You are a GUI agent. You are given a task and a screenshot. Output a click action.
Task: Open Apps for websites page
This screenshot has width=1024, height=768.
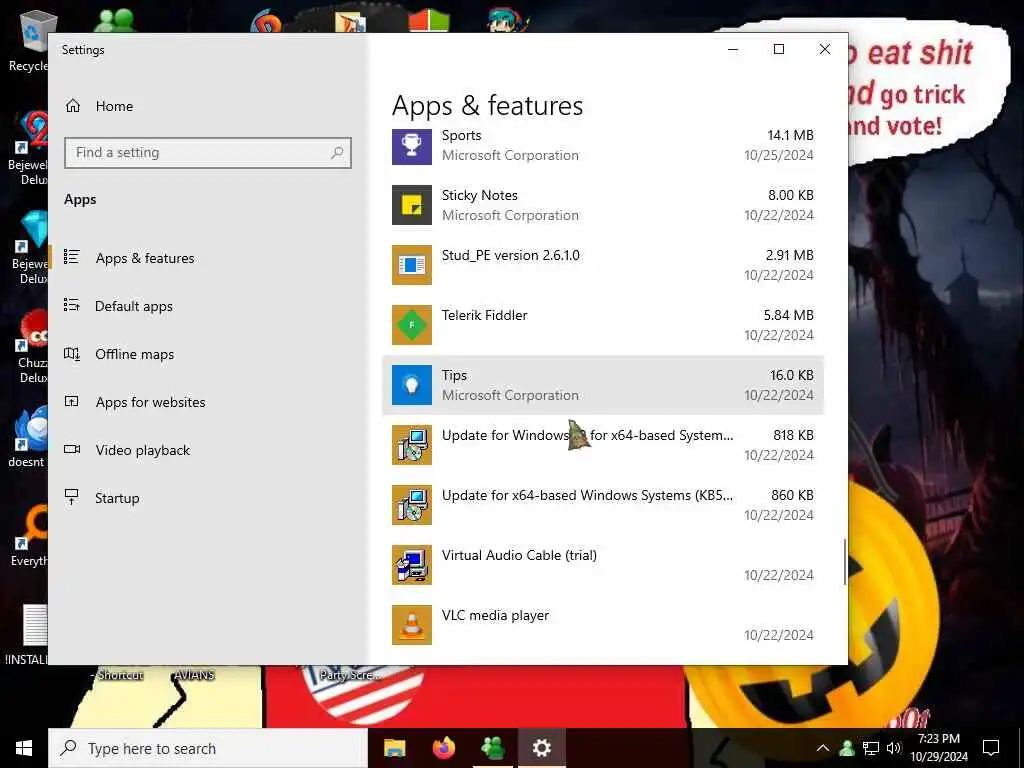(x=150, y=402)
